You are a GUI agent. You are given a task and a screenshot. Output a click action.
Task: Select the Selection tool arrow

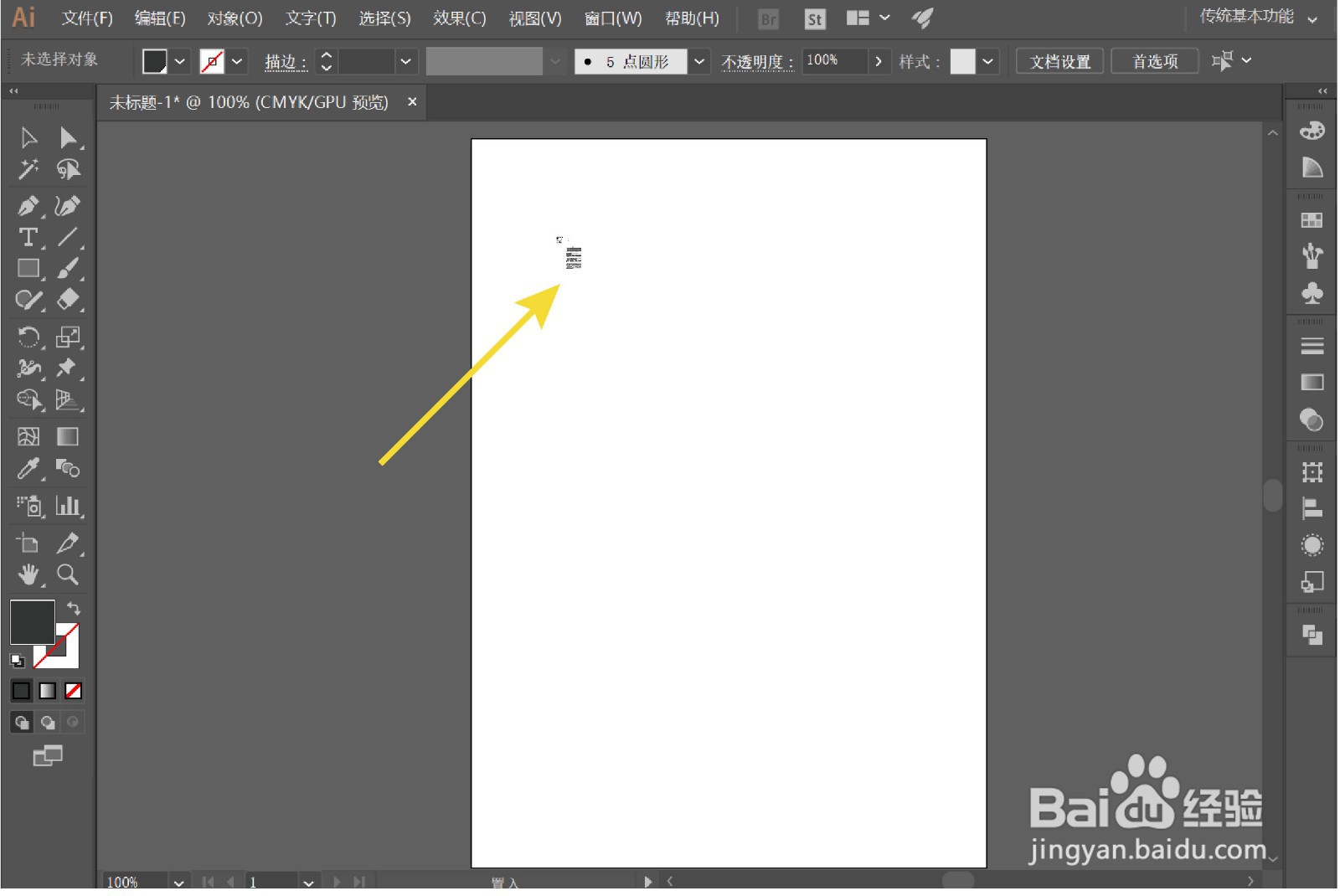tap(28, 137)
